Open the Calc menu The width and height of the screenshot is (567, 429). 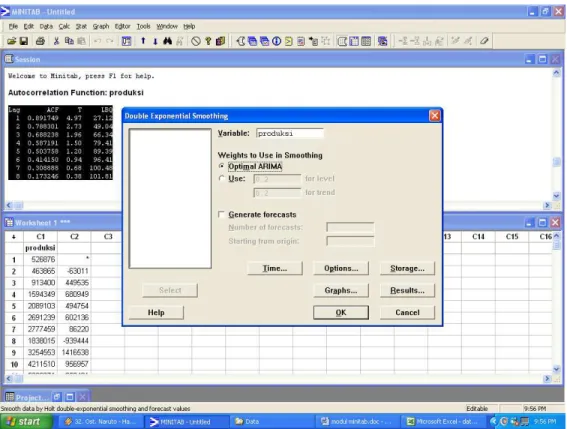point(64,26)
